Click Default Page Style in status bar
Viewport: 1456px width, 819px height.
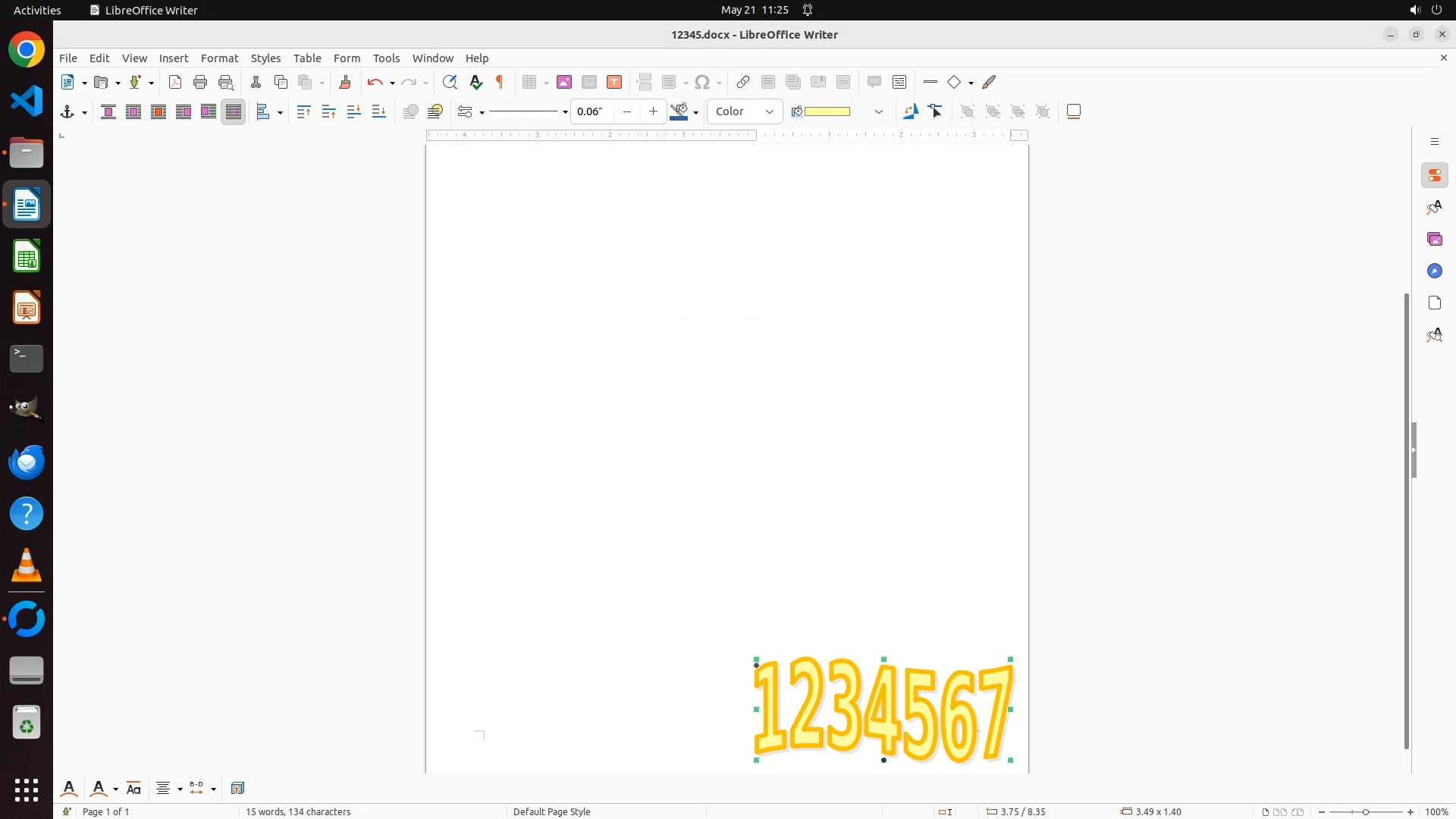click(551, 811)
